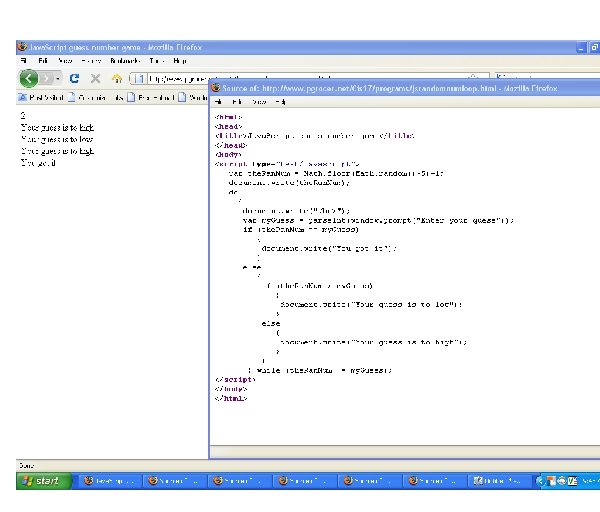Minimize the main Firefox window
This screenshot has height=512, width=600.
(581, 48)
